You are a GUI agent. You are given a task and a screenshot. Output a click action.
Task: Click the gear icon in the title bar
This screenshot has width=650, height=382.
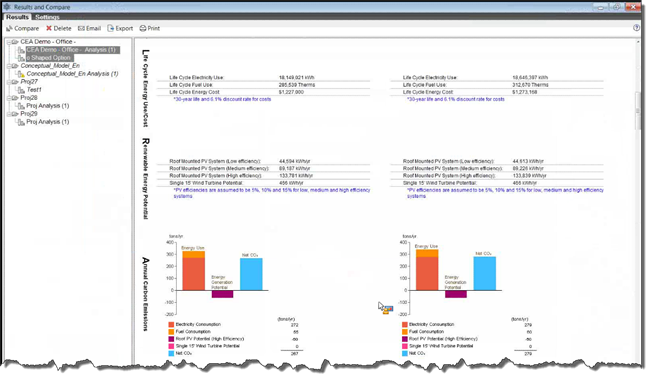(7, 7)
